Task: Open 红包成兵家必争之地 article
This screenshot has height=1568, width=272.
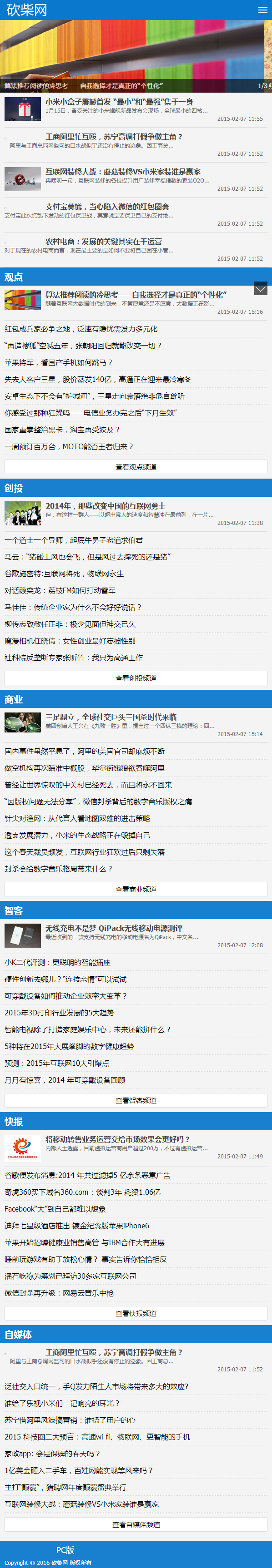Action: [x=81, y=329]
